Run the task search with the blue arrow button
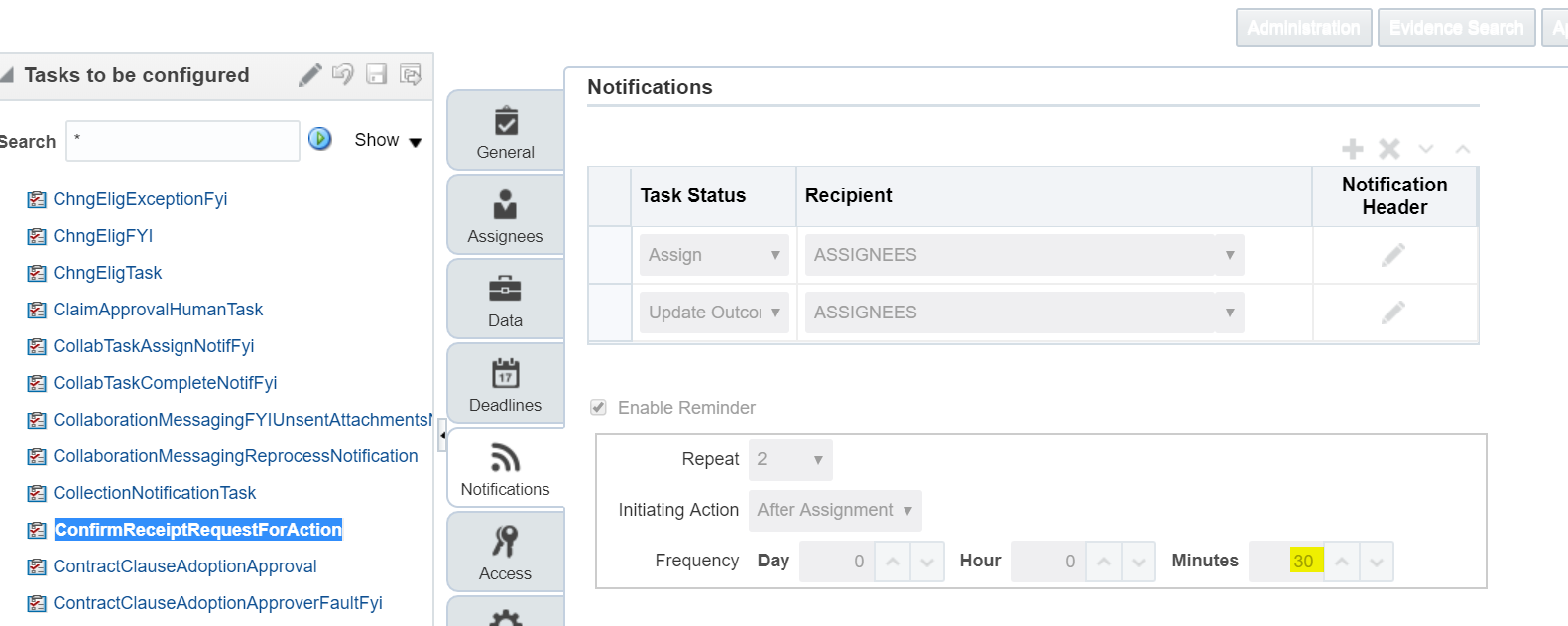1568x626 pixels. click(x=319, y=139)
